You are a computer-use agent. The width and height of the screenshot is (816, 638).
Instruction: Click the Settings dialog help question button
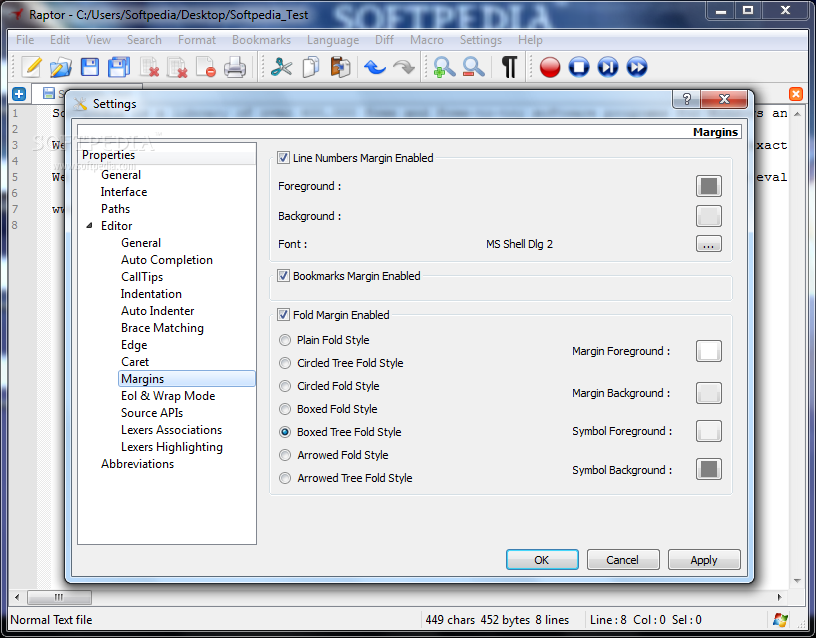(686, 99)
